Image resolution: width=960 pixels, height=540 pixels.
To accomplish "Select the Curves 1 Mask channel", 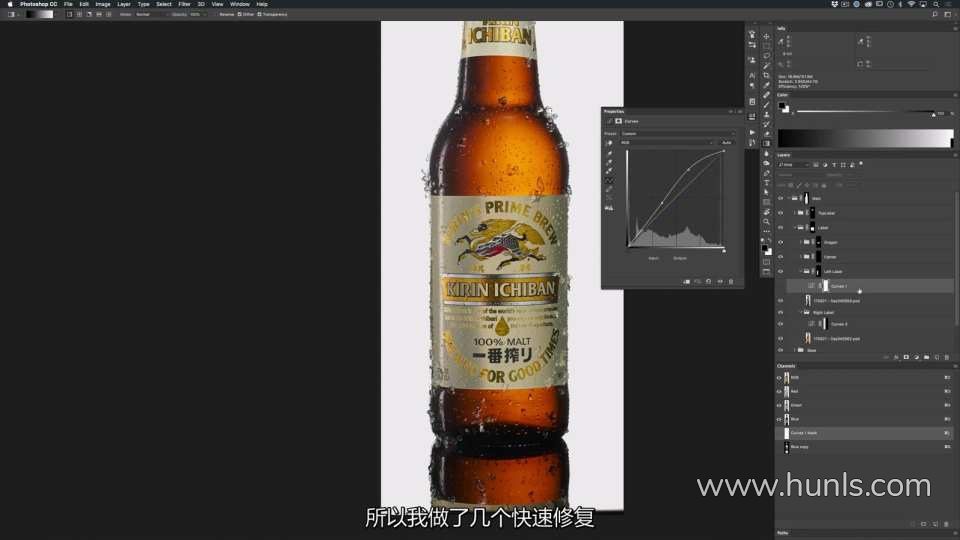I will coord(863,433).
